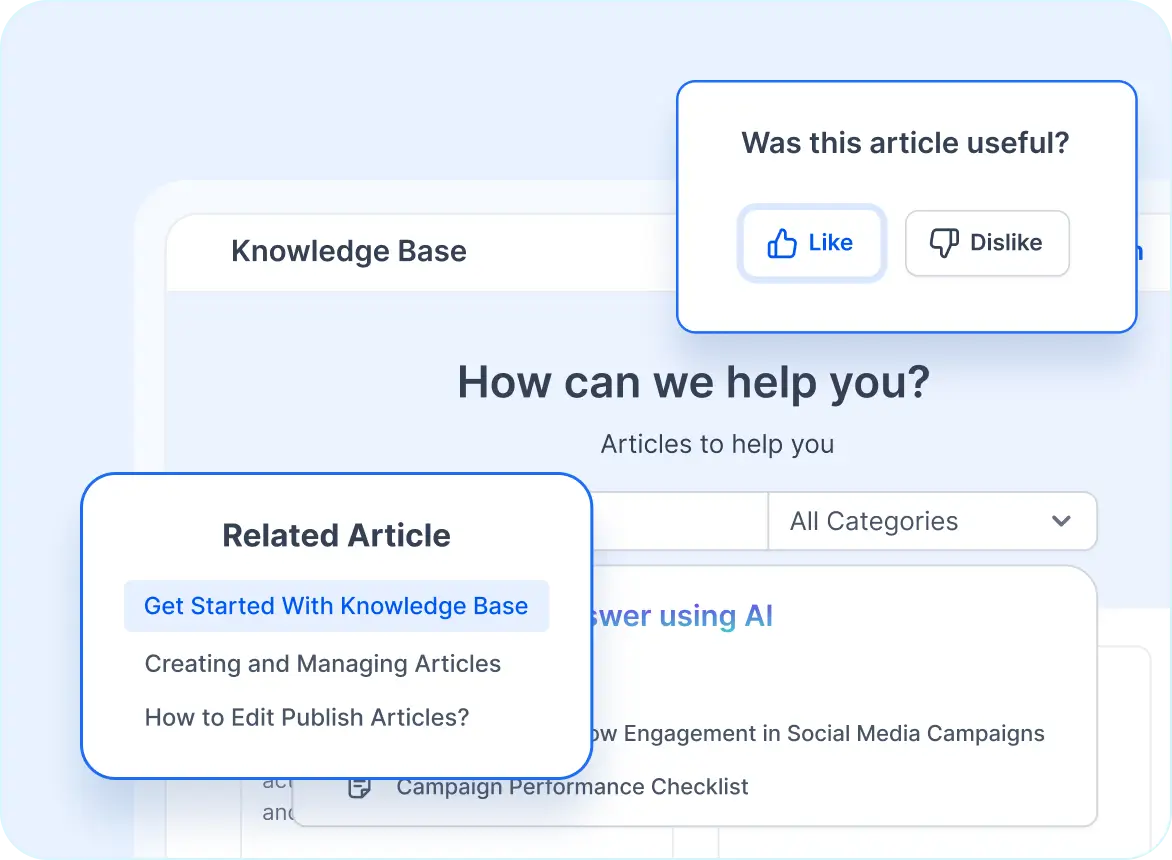
Task: Click the "How can we help you?" heading
Action: (x=692, y=382)
